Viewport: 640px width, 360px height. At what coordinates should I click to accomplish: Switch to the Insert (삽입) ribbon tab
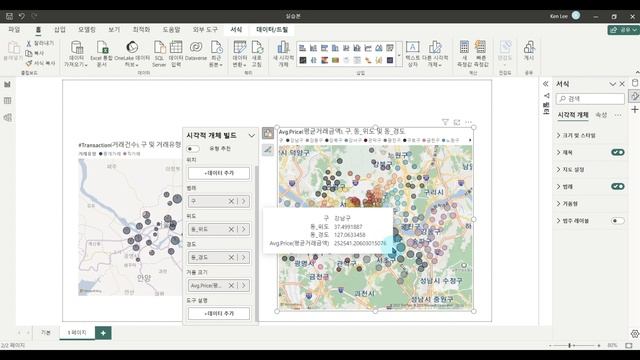[60, 30]
